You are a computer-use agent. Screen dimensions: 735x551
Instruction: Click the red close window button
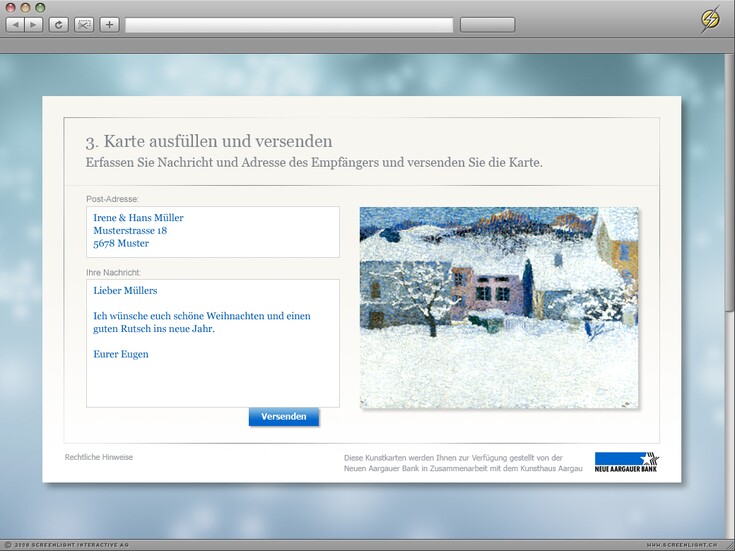(x=11, y=7)
